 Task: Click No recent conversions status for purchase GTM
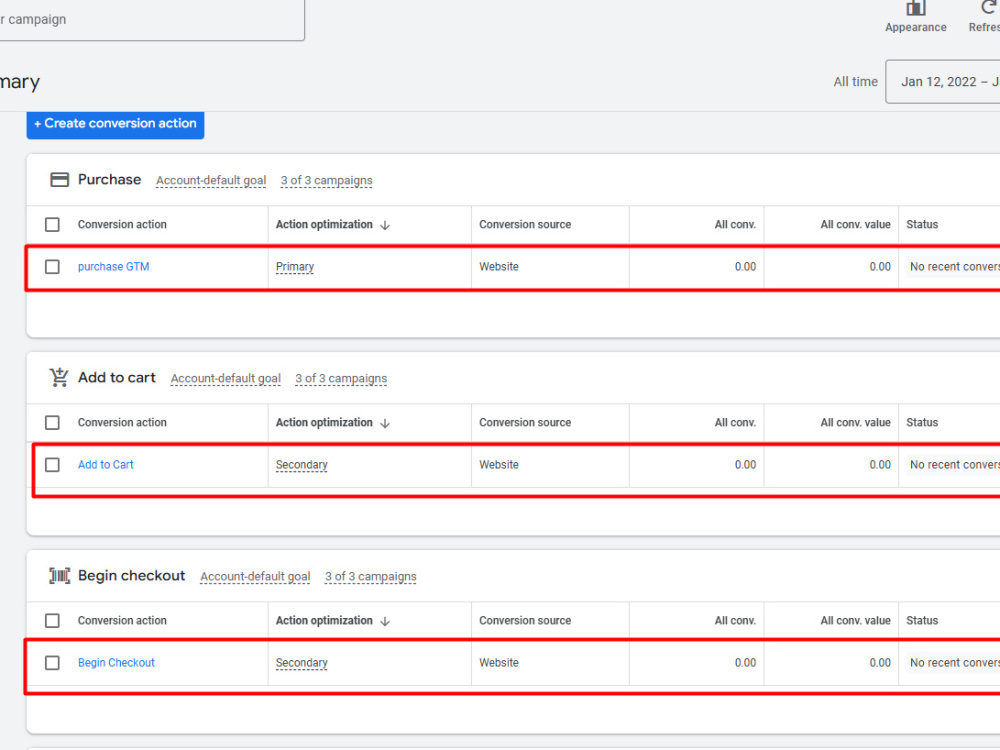pyautogui.click(x=954, y=267)
